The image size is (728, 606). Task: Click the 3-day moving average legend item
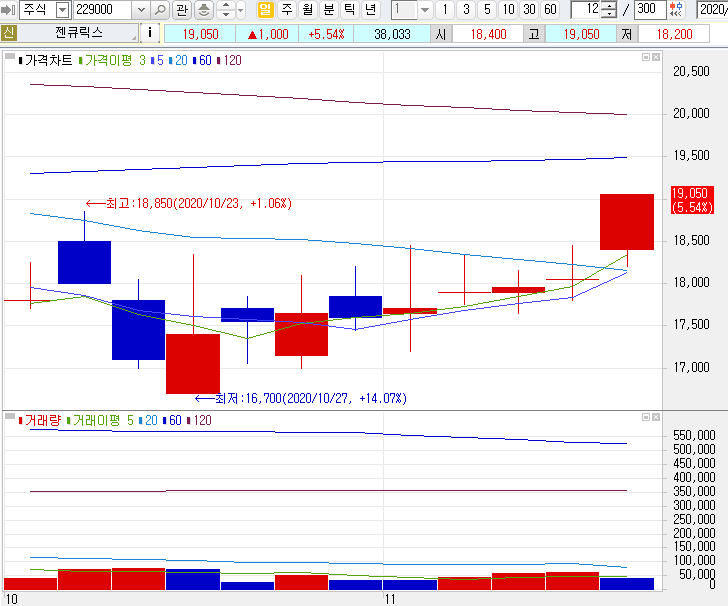coord(142,60)
